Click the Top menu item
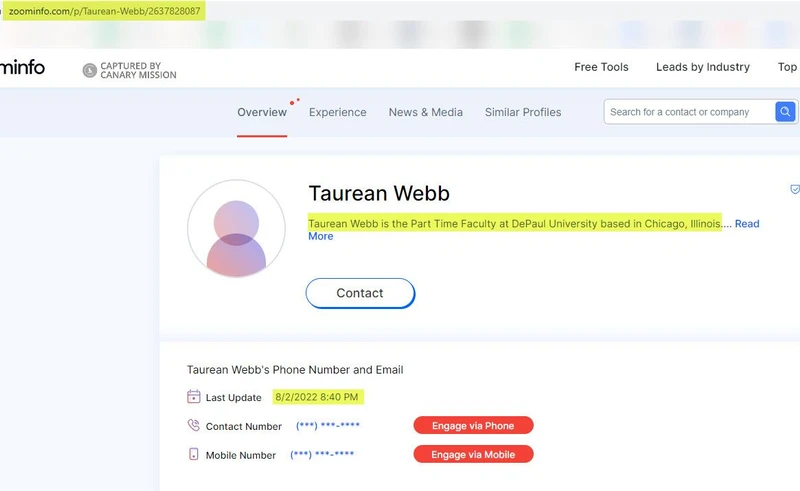 coord(787,67)
